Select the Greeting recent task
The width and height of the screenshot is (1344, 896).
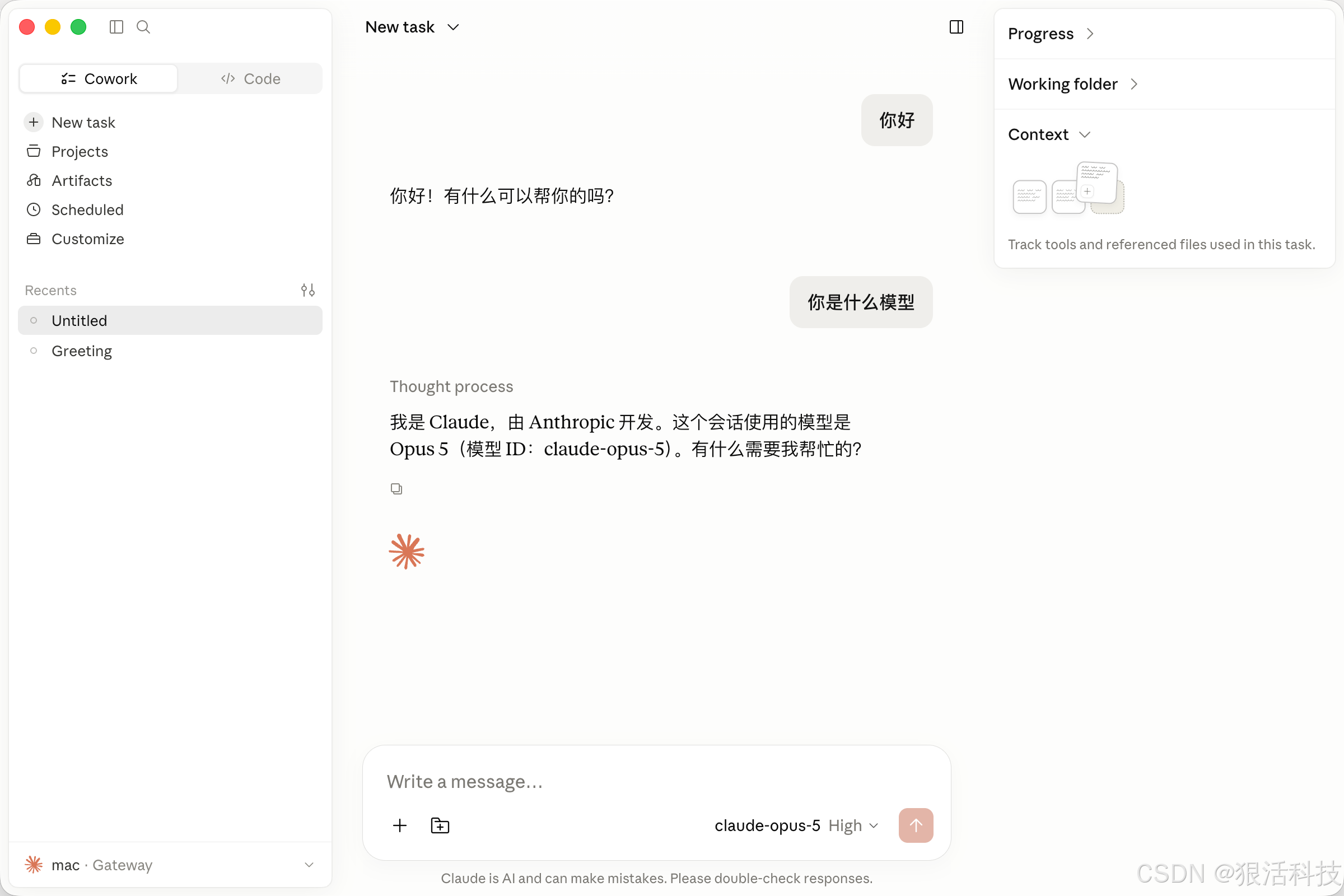coord(170,351)
